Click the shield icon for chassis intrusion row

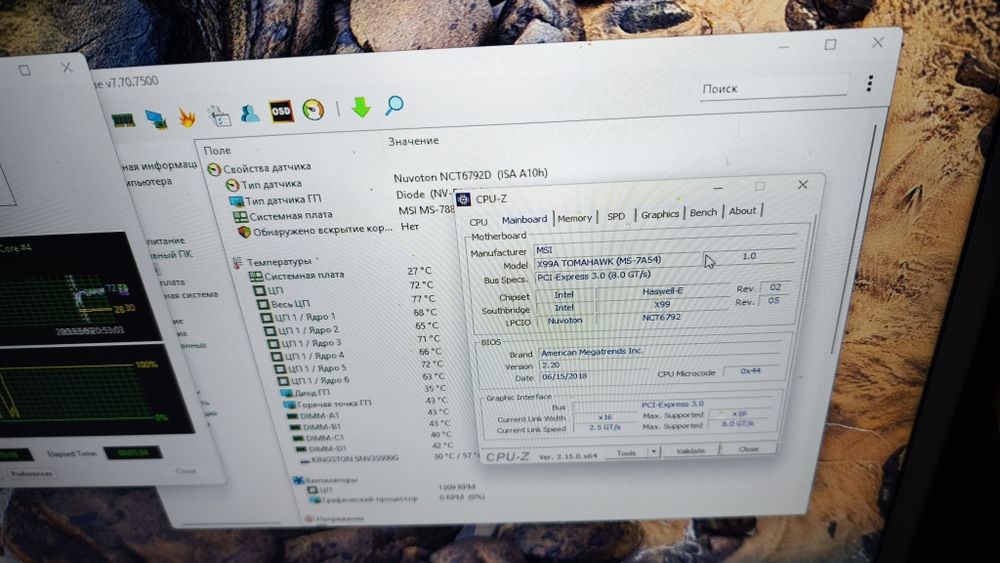coord(244,232)
